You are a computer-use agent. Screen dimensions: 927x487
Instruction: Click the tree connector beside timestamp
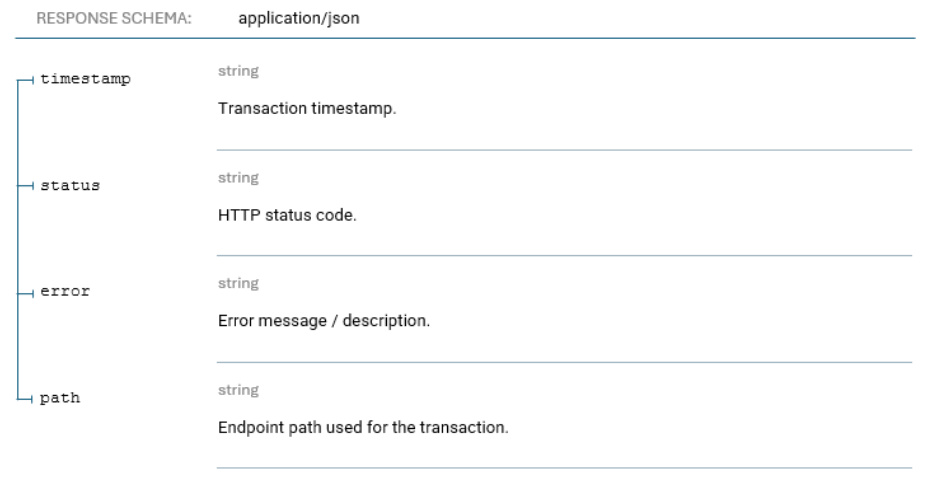(27, 80)
